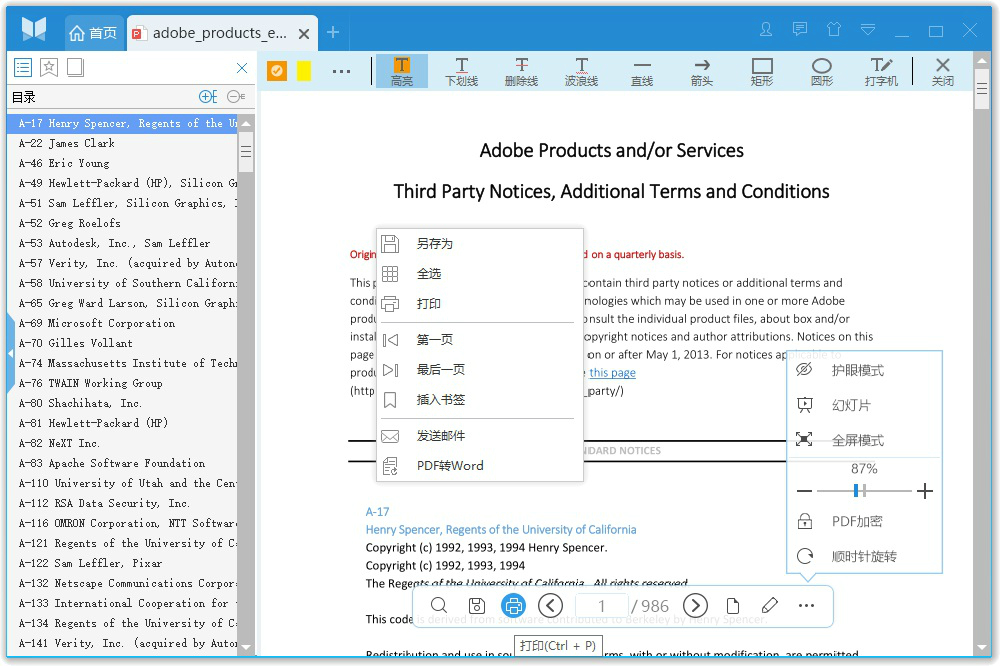
Task: Click the pencil annotate icon in bottom toolbar
Action: click(770, 605)
